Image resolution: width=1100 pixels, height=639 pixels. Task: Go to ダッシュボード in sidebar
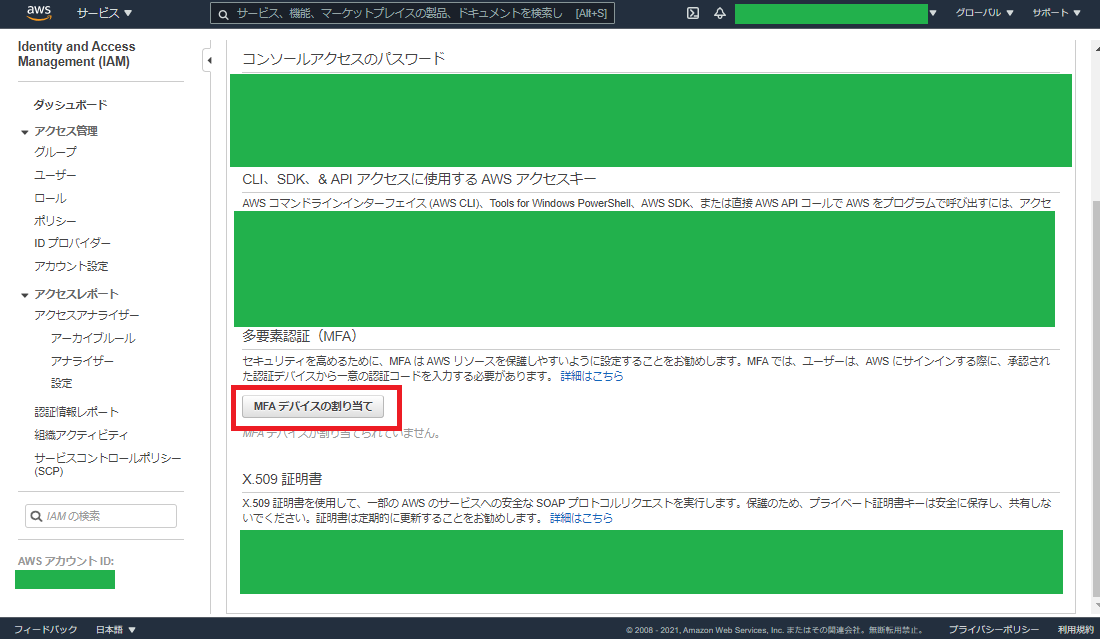click(70, 105)
